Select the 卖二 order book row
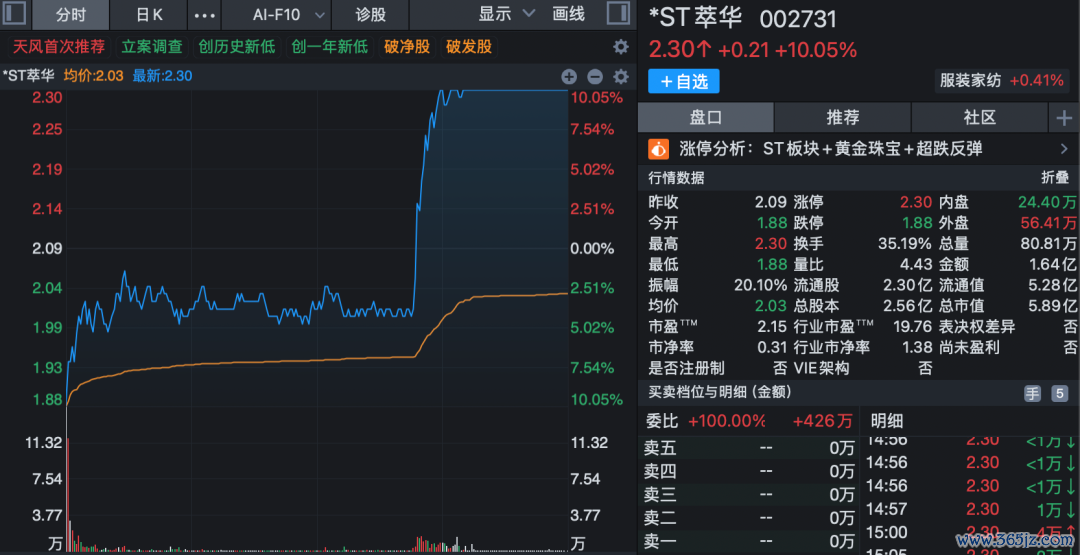 point(749,518)
